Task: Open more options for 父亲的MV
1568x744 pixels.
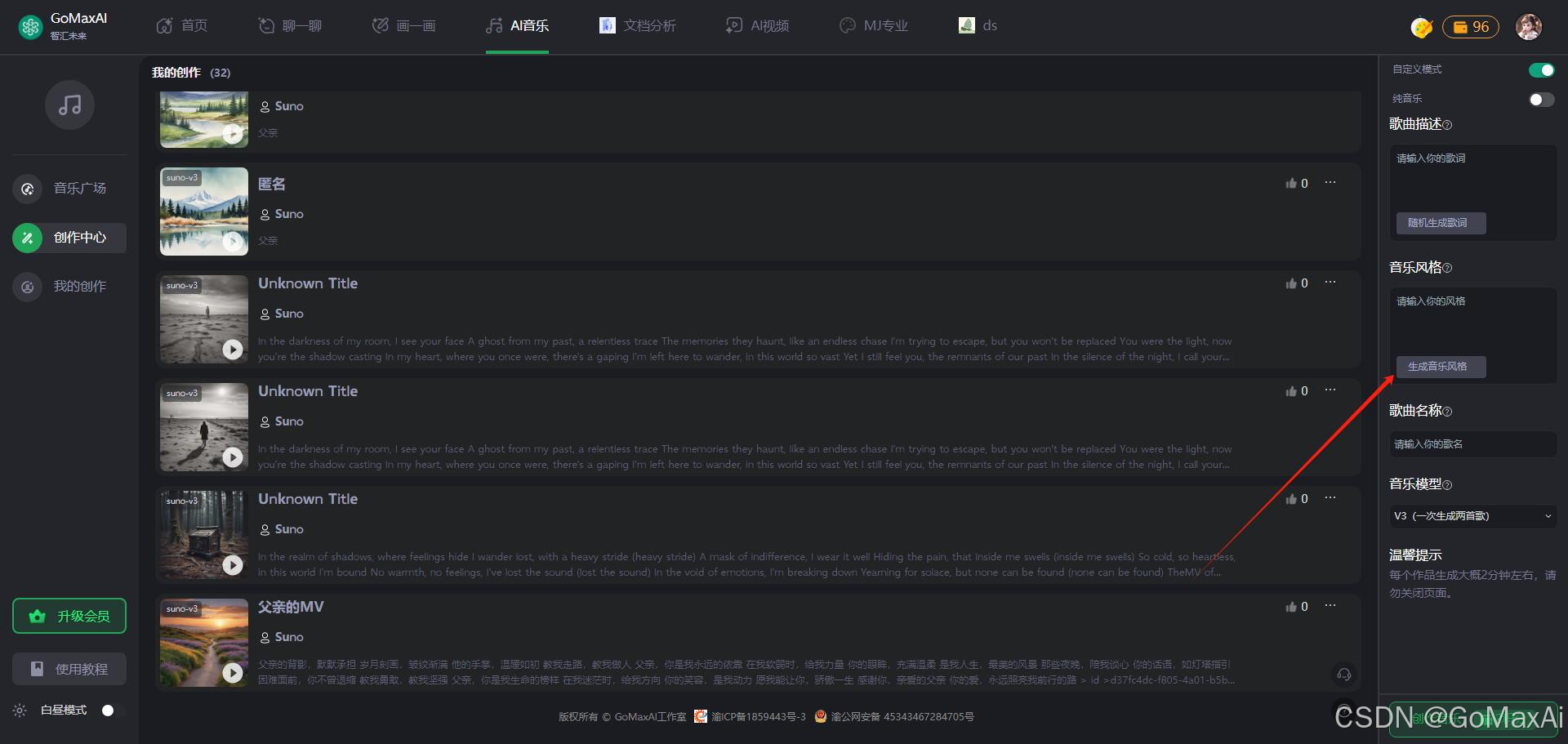Action: click(x=1330, y=605)
